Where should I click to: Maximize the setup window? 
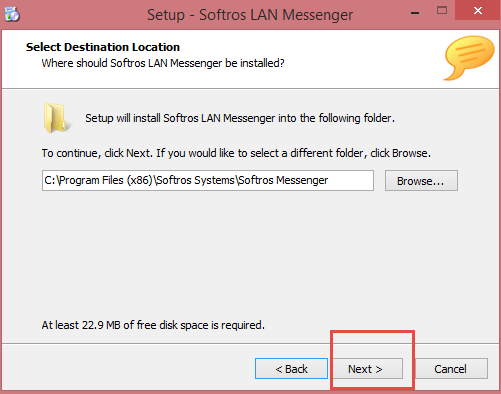(442, 11)
